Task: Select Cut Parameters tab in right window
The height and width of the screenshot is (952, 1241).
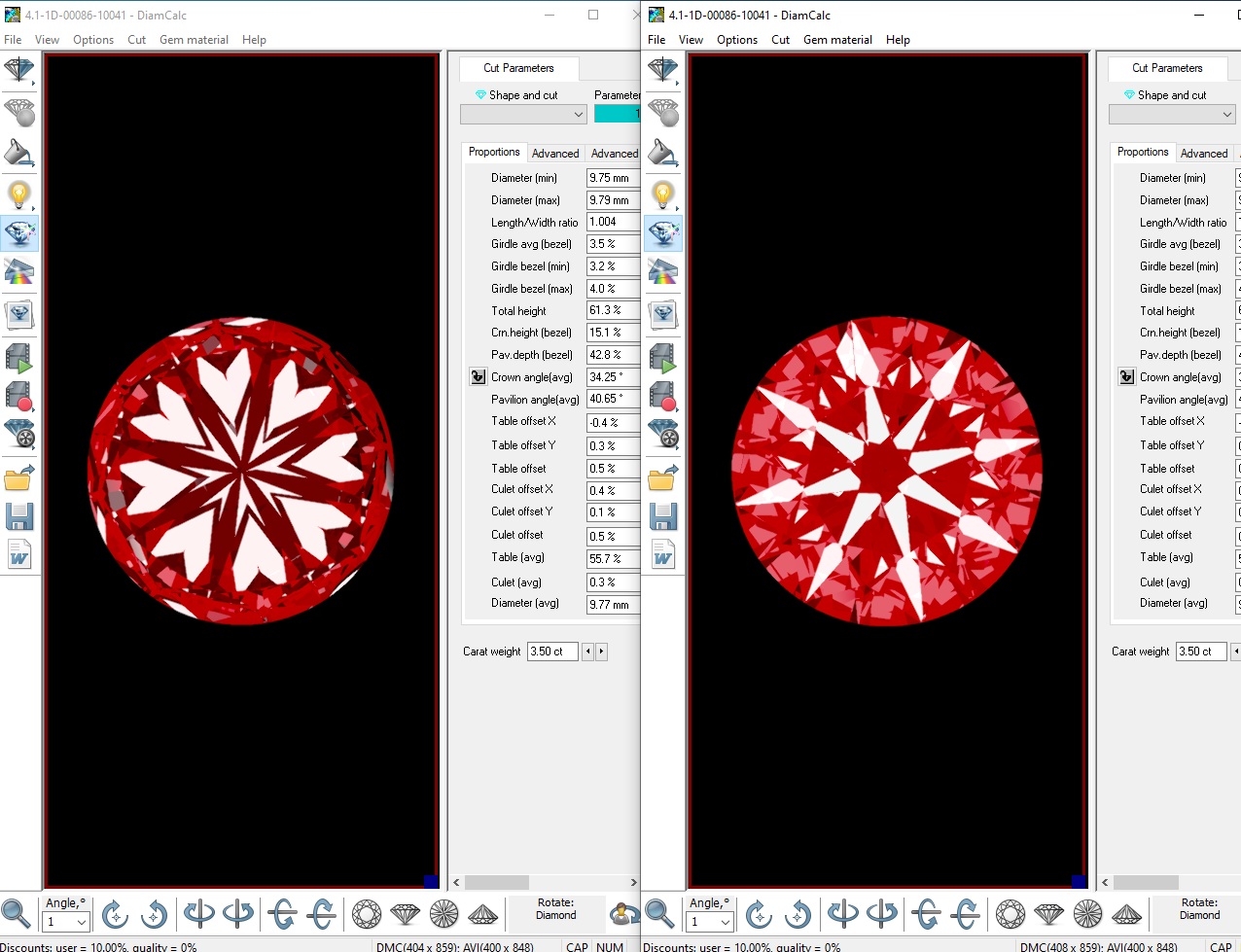Action: [x=1167, y=68]
